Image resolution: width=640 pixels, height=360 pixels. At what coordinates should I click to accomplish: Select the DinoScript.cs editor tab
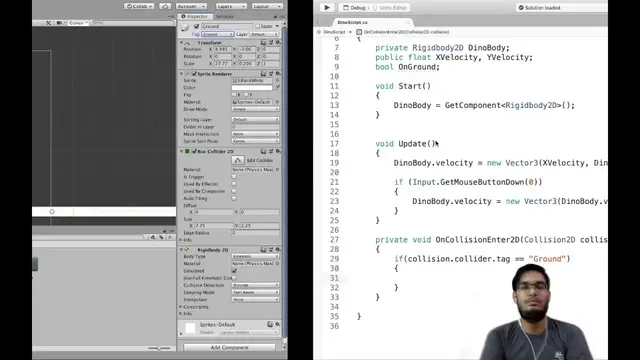(353, 22)
